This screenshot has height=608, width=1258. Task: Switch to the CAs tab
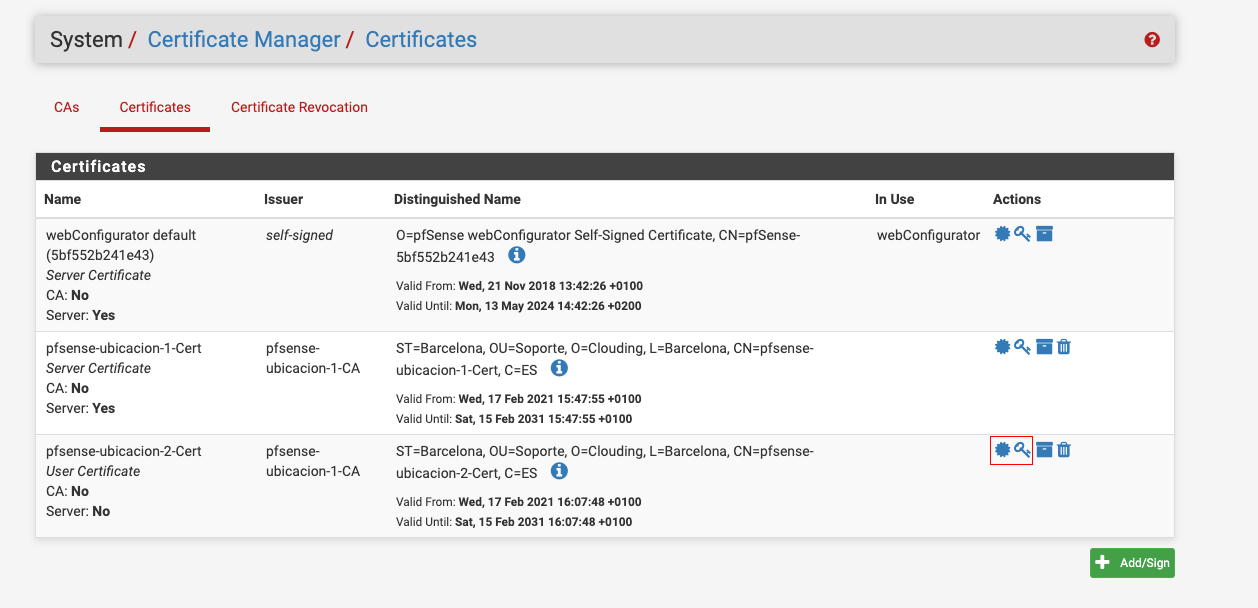[x=67, y=107]
